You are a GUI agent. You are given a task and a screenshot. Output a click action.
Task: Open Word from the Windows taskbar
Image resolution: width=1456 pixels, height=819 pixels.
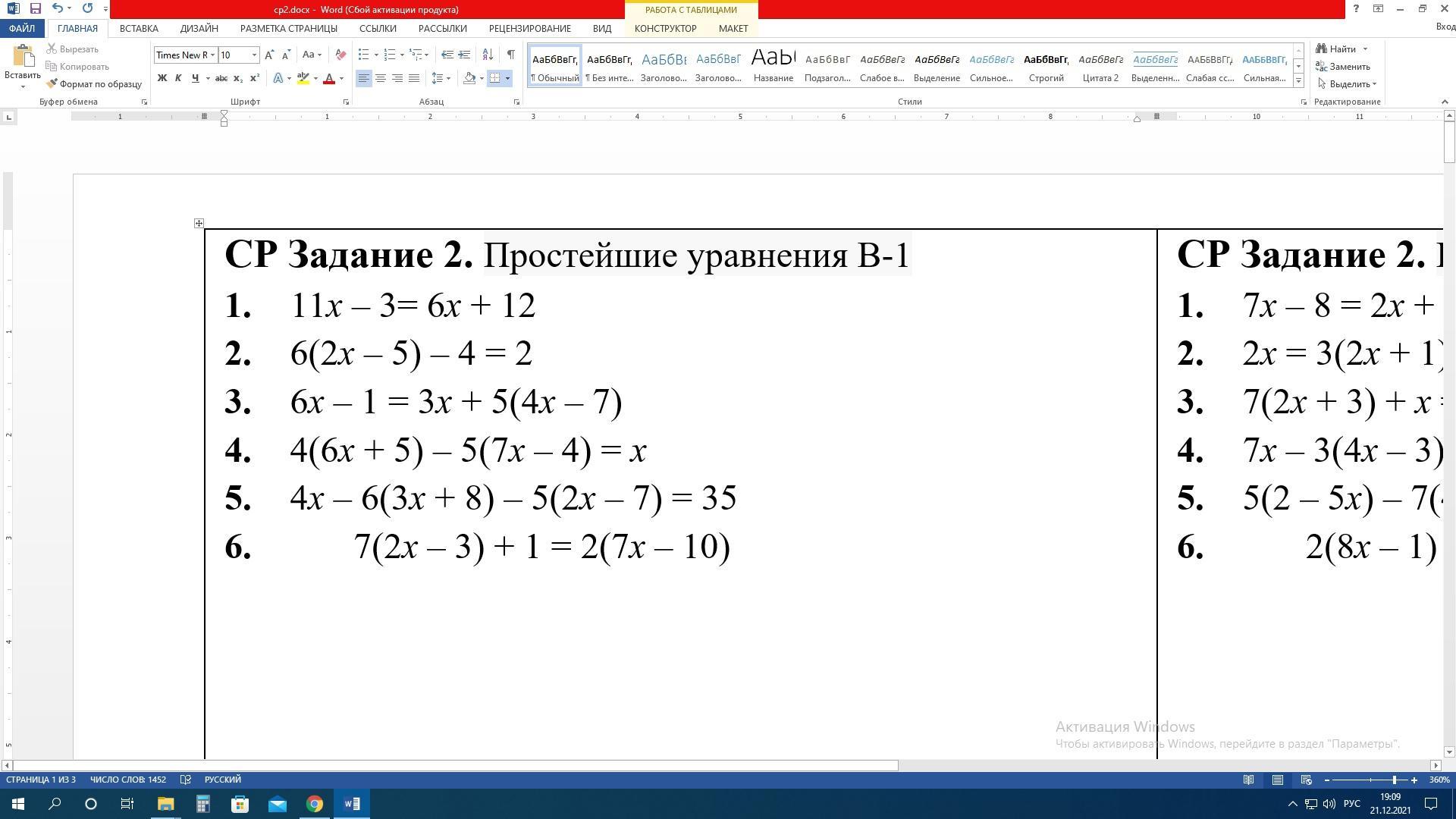coord(352,804)
